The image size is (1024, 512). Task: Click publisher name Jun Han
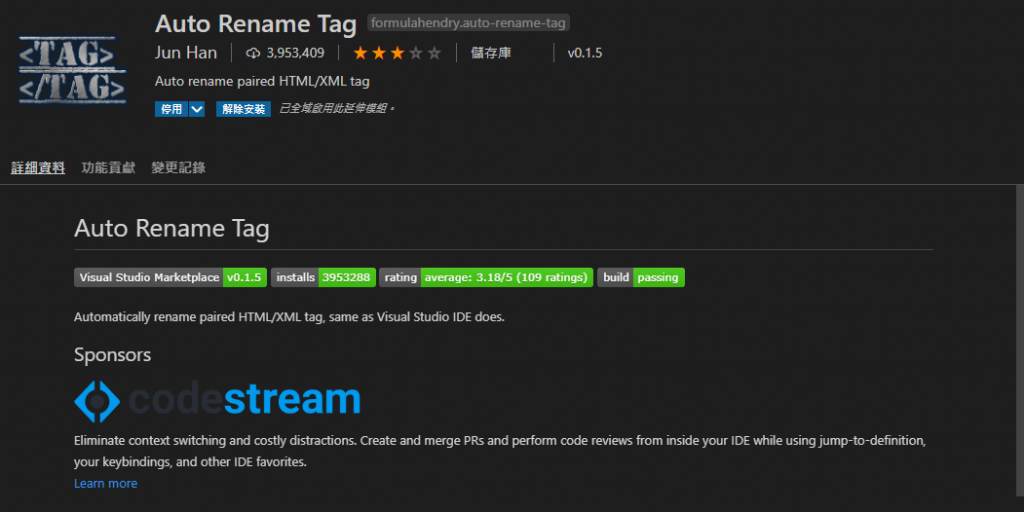click(186, 53)
